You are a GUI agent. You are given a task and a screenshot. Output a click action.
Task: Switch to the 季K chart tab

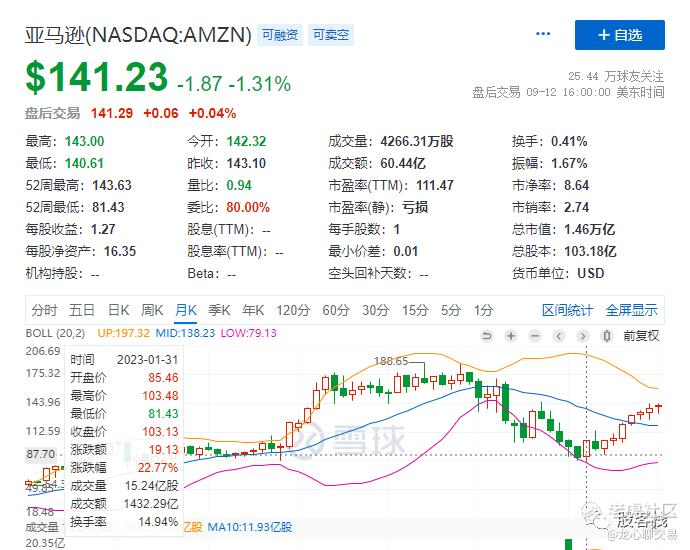(219, 310)
